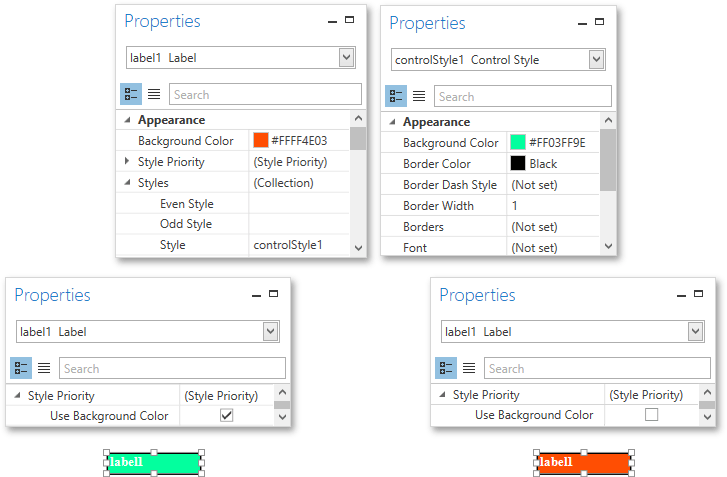Screen dimensions: 727x477
Task: Click categorized view icon in bottom-right Properties panel
Action: [x=446, y=368]
